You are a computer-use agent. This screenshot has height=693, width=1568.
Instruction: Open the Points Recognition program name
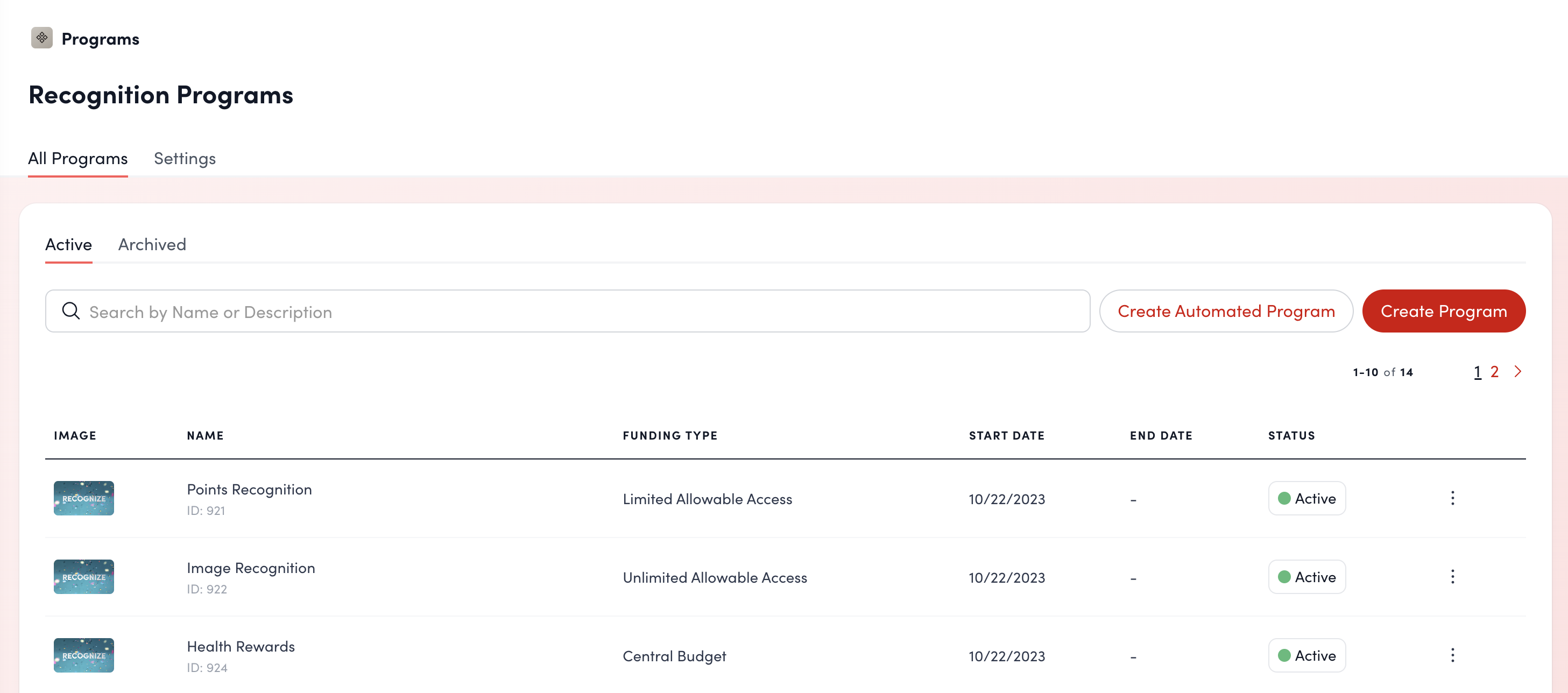pyautogui.click(x=249, y=490)
